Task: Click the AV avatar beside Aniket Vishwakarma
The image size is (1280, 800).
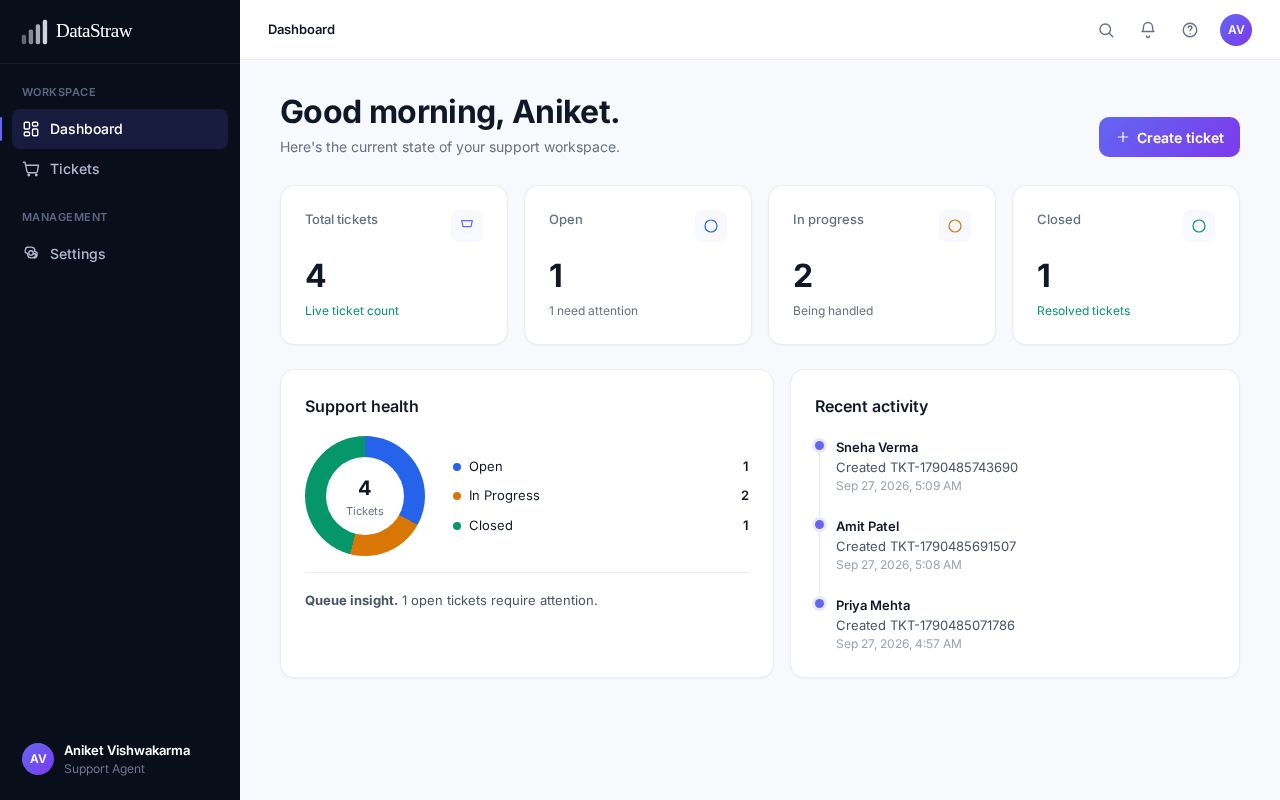Action: (38, 759)
